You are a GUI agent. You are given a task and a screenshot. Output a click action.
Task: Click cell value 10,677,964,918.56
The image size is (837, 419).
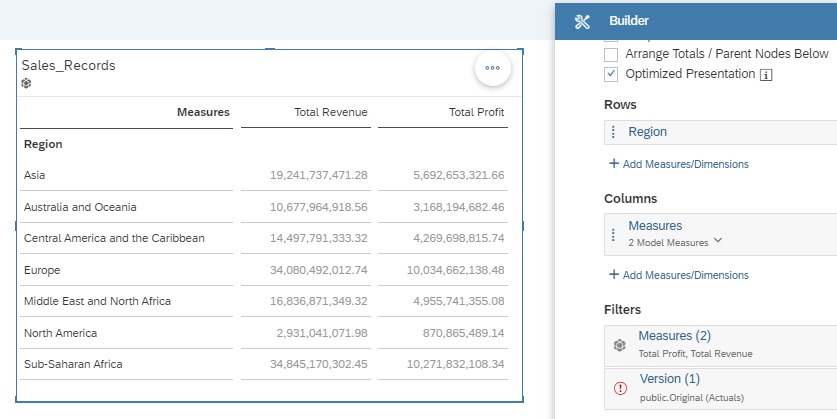[x=319, y=207]
